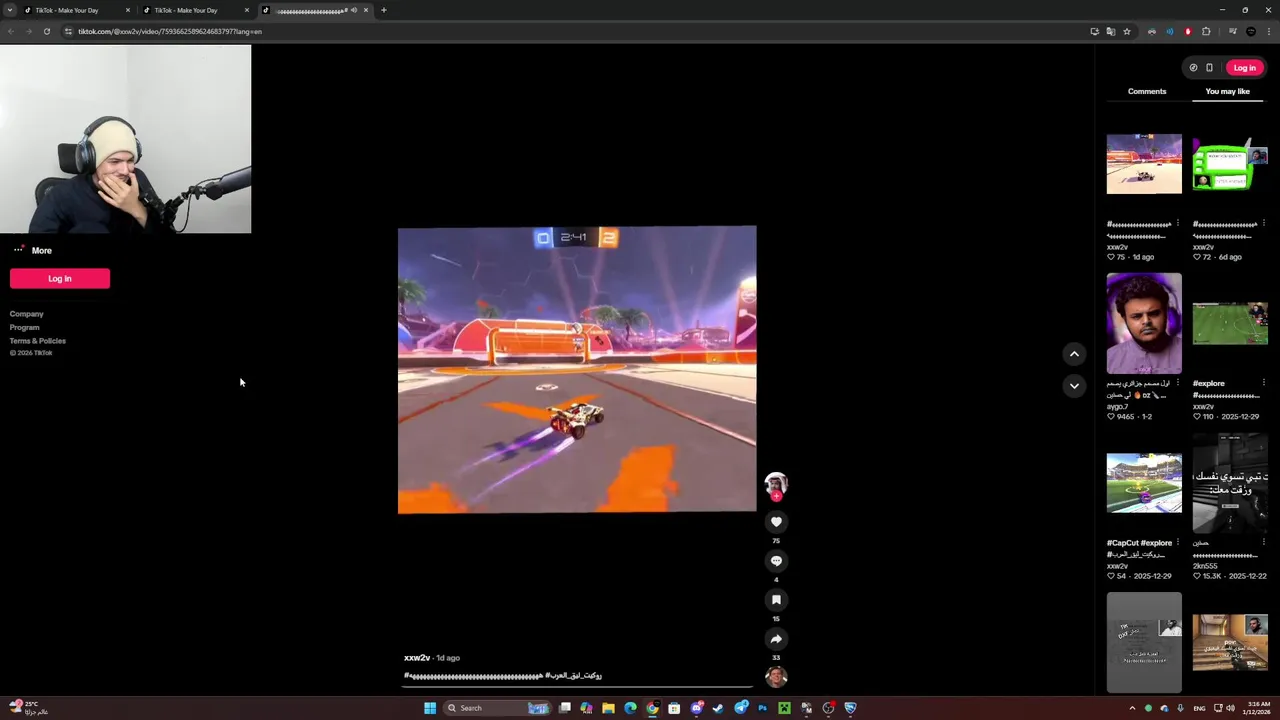
Task: Click the top-right Log in button
Action: click(1244, 68)
